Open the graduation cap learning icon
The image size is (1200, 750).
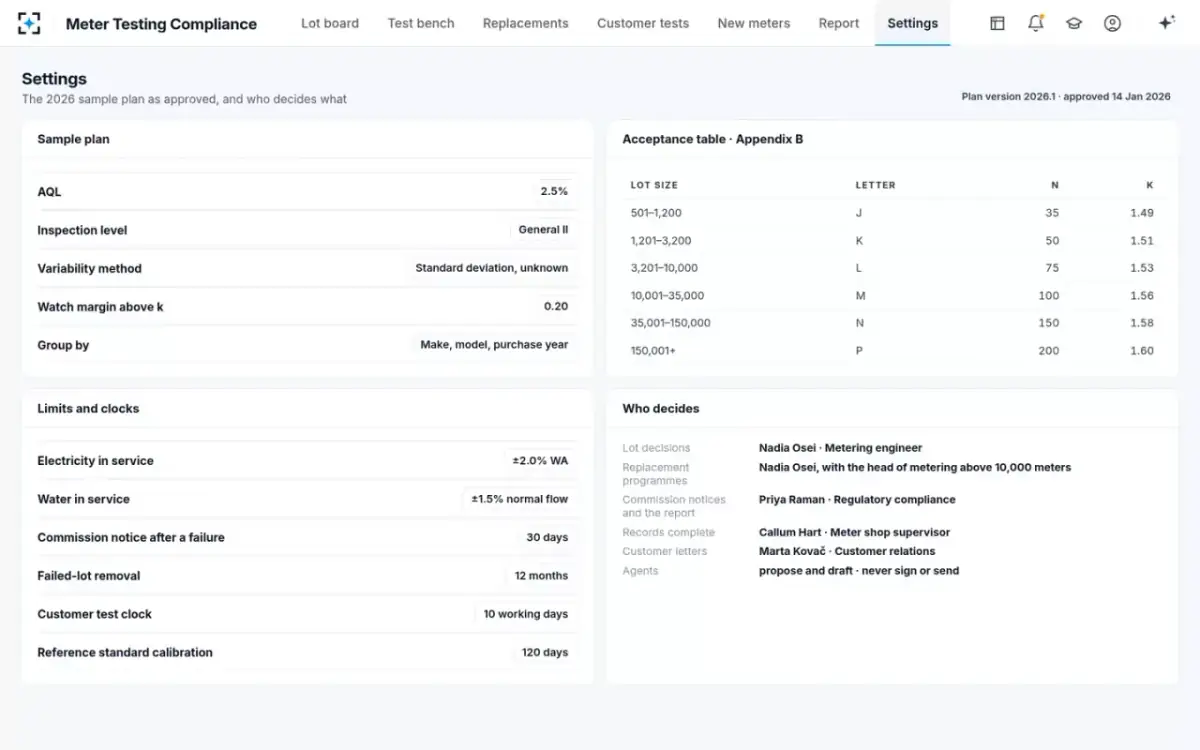[x=1074, y=23]
